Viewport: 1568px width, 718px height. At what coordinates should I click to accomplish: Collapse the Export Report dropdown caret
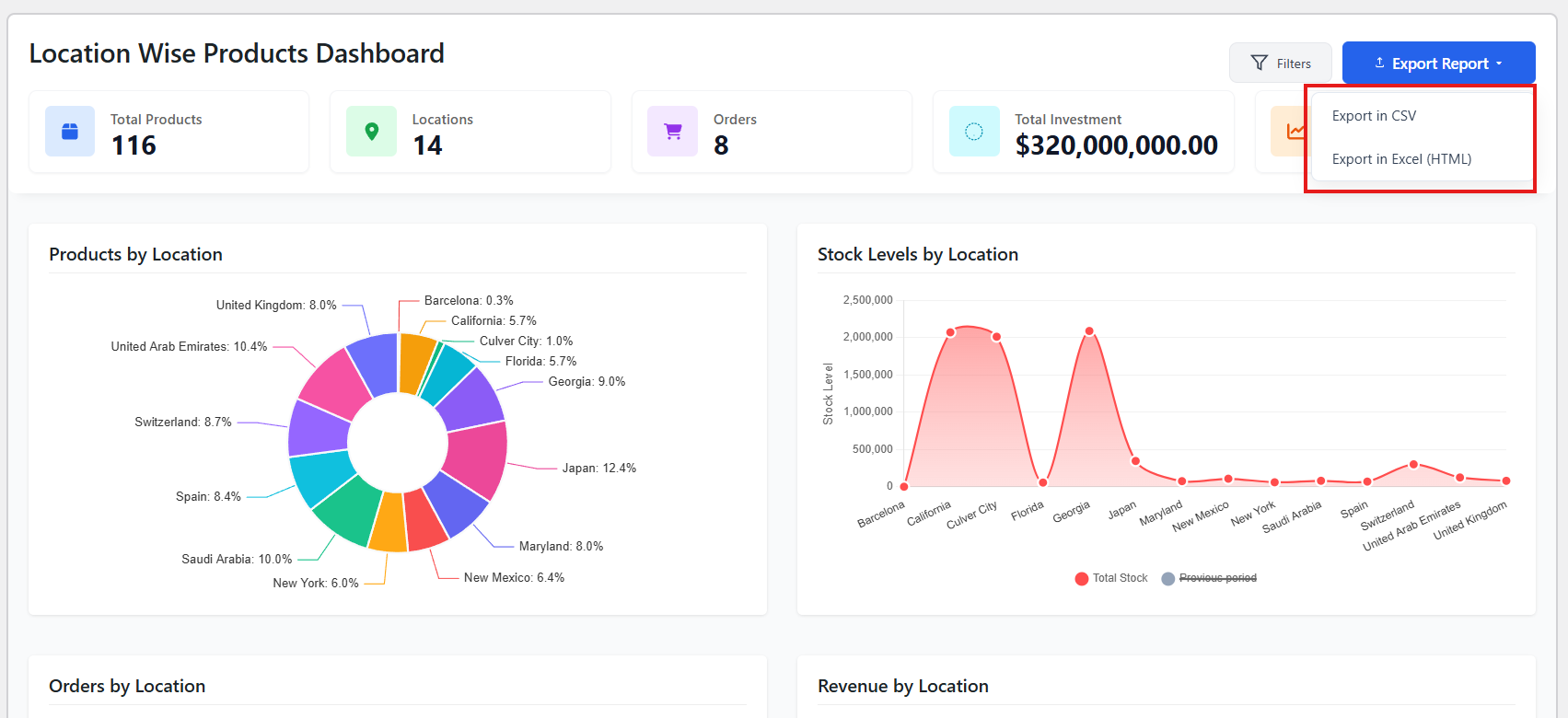[1499, 64]
